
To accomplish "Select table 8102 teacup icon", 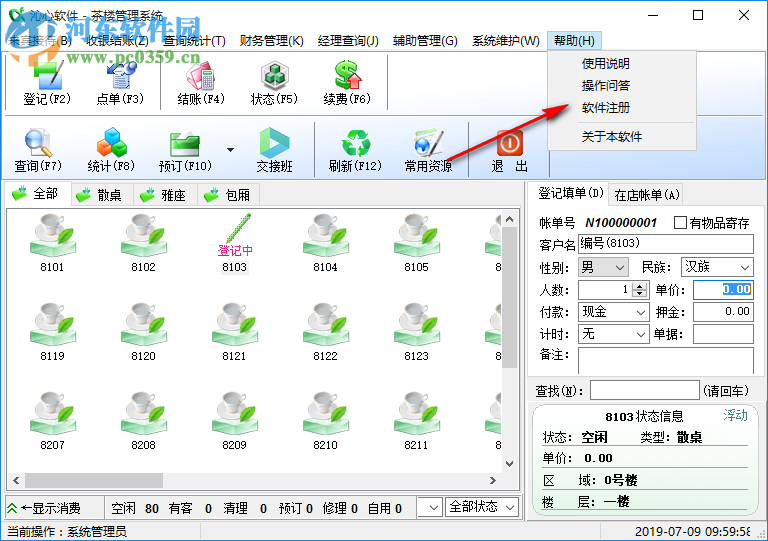I will coord(144,235).
